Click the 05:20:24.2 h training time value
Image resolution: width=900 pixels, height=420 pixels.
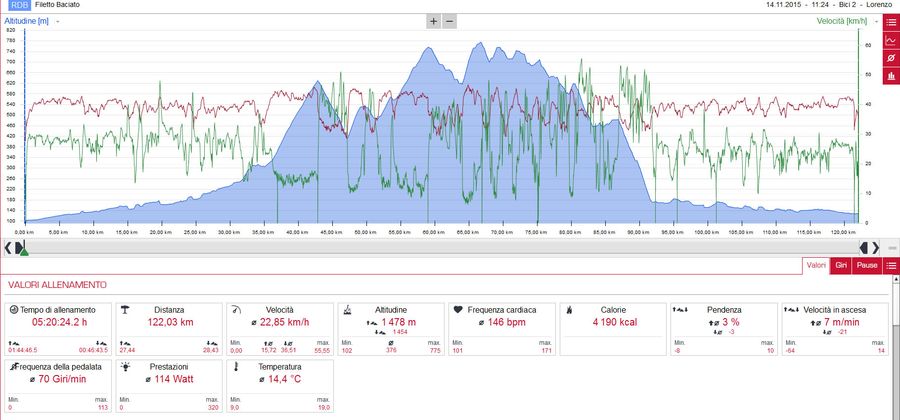(59, 322)
